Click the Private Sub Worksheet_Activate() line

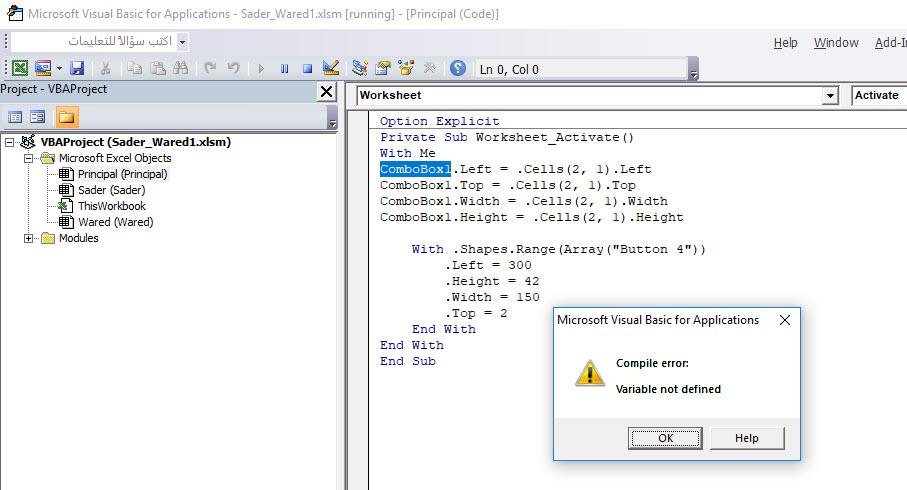click(x=507, y=137)
